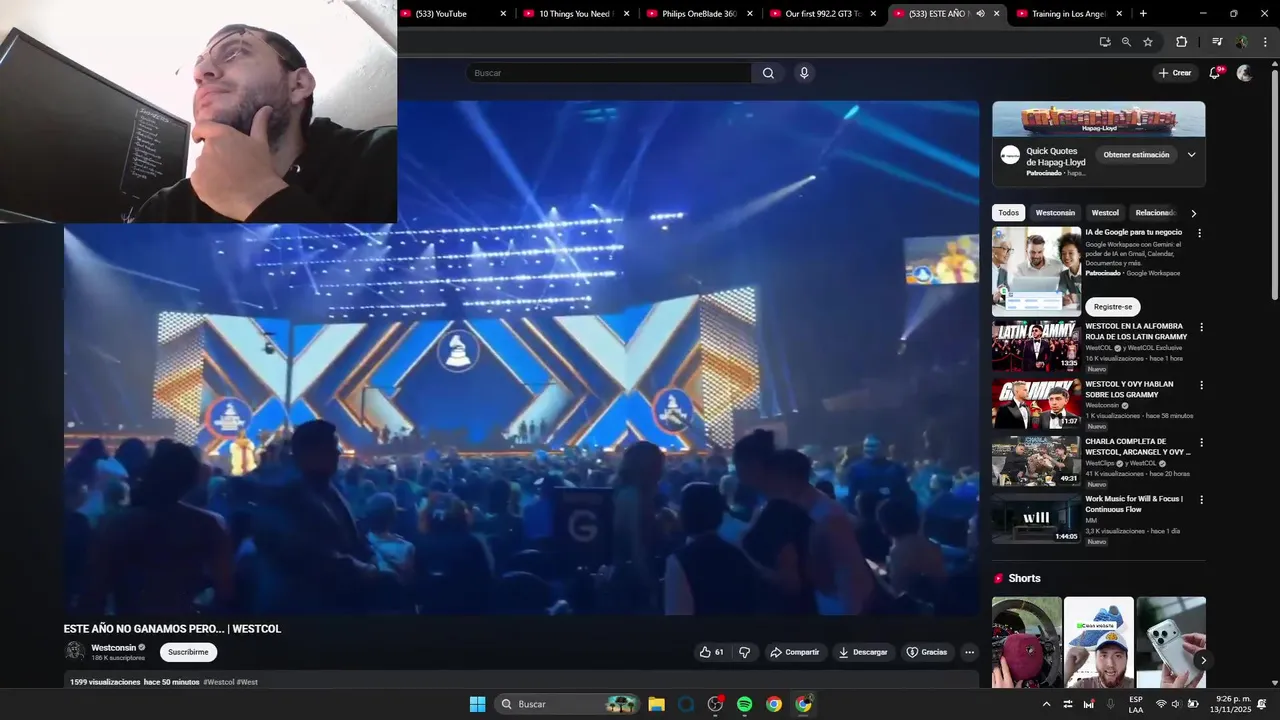Show more filter chips with right arrow

tap(1193, 213)
